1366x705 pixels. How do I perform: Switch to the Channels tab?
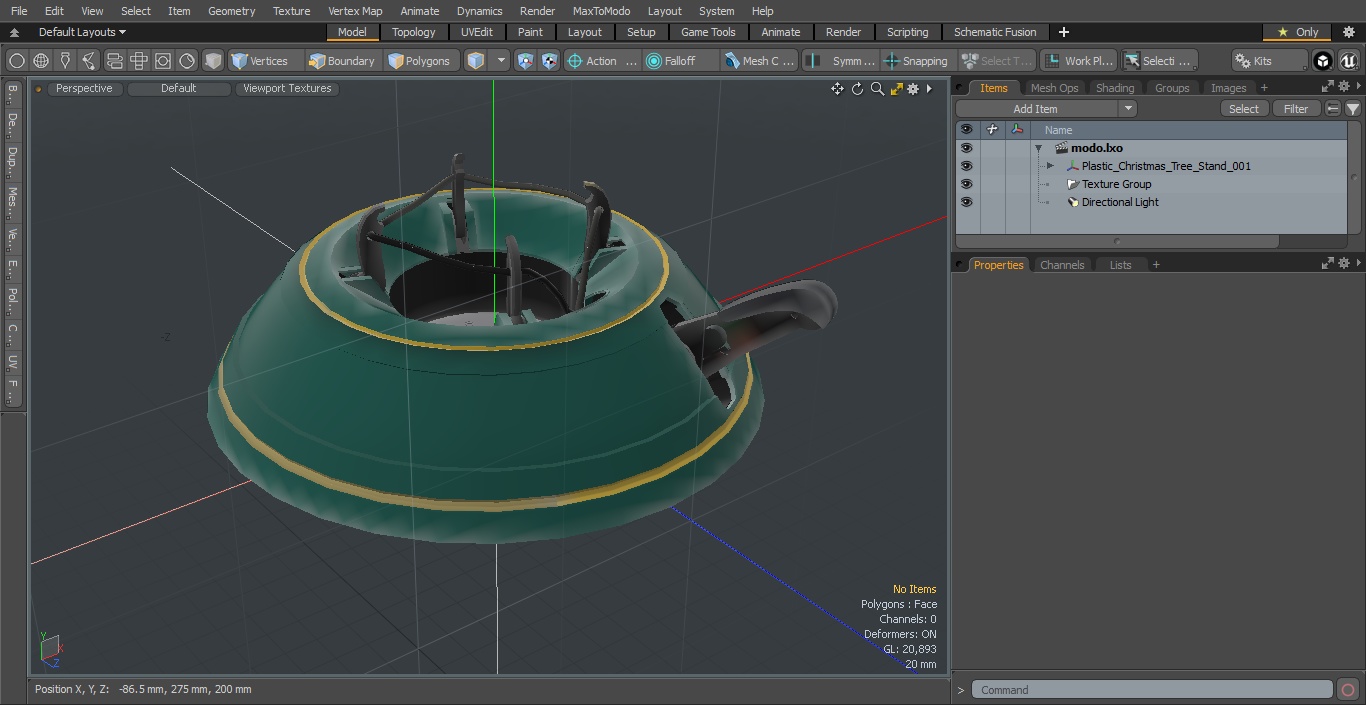pos(1062,265)
